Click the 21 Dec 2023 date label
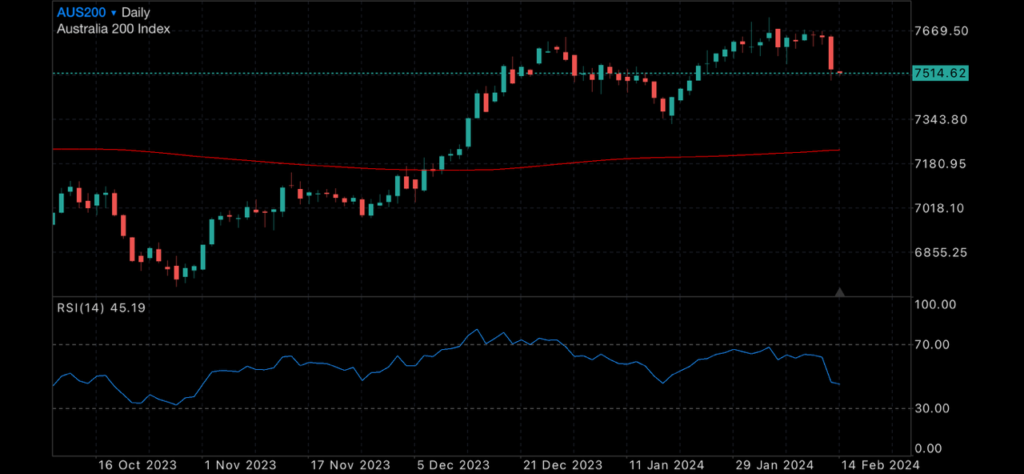The height and width of the screenshot is (474, 1024). point(564,465)
